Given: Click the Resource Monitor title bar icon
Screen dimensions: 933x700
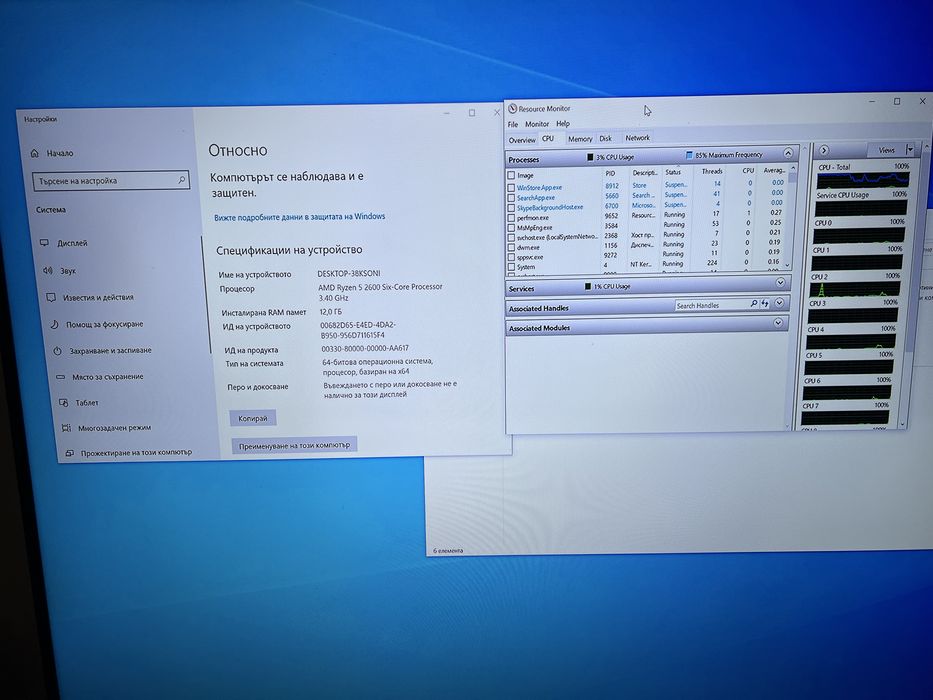Looking at the screenshot, I should click(x=512, y=108).
